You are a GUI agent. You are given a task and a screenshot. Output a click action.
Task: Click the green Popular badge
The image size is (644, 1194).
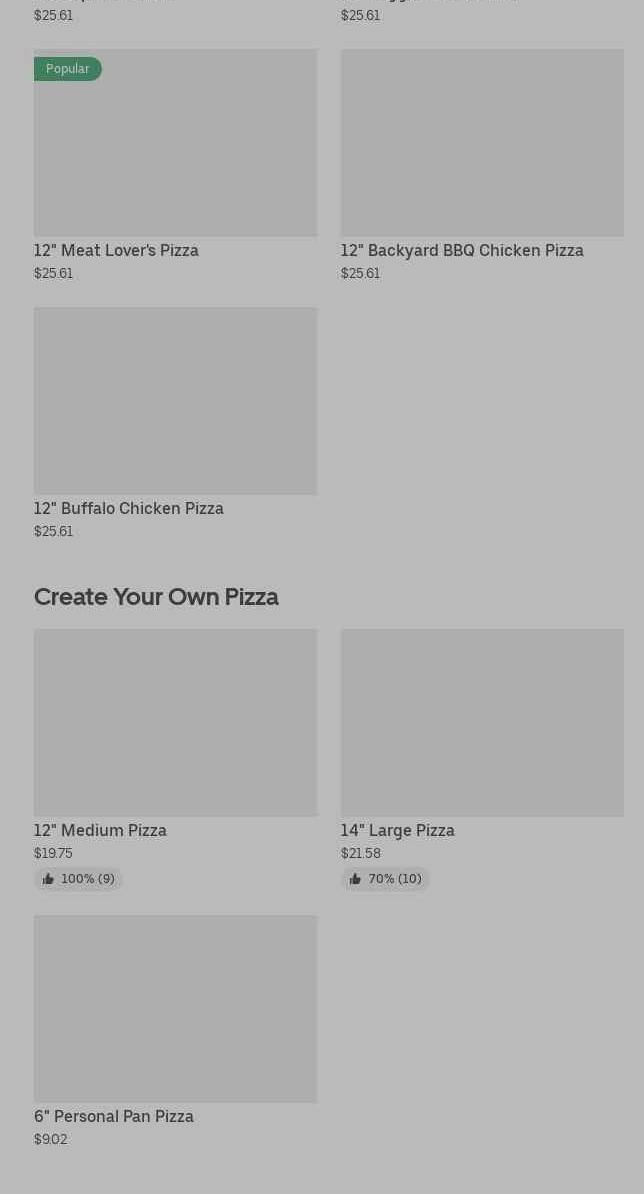click(67, 69)
